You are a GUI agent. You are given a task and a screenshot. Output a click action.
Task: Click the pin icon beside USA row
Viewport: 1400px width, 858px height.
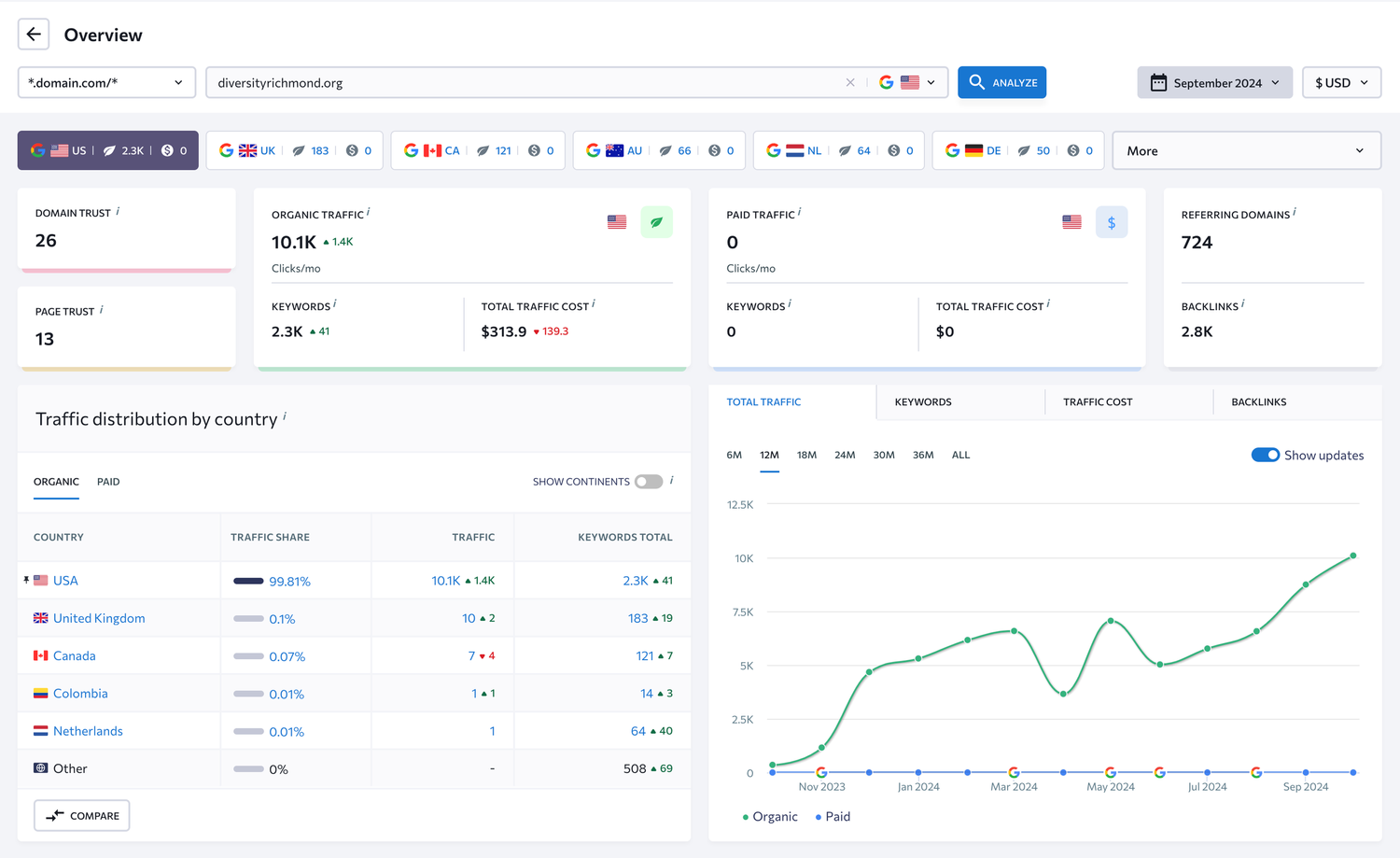(26, 580)
